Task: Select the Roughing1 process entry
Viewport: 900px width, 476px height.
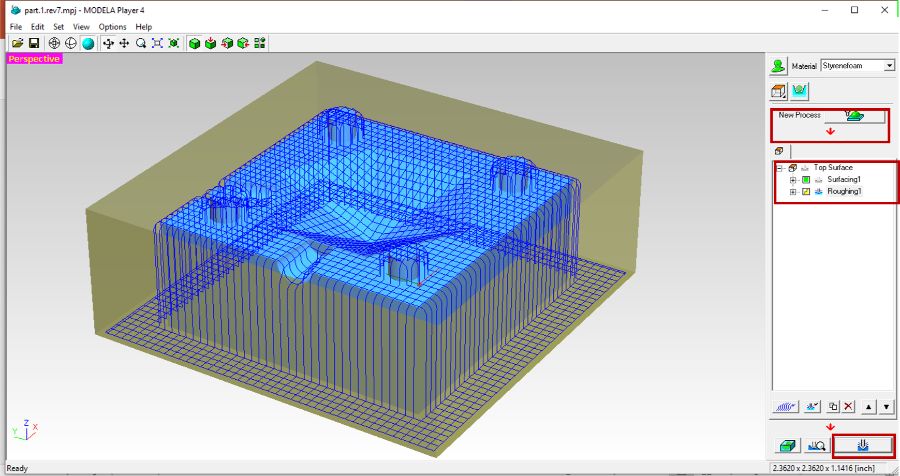Action: [844, 192]
